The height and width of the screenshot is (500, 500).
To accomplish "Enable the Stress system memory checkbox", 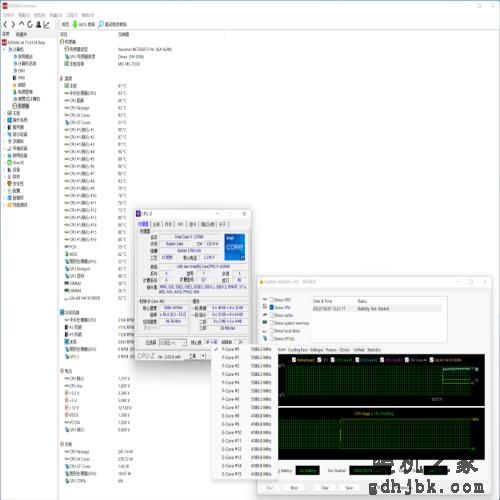I will click(272, 323).
